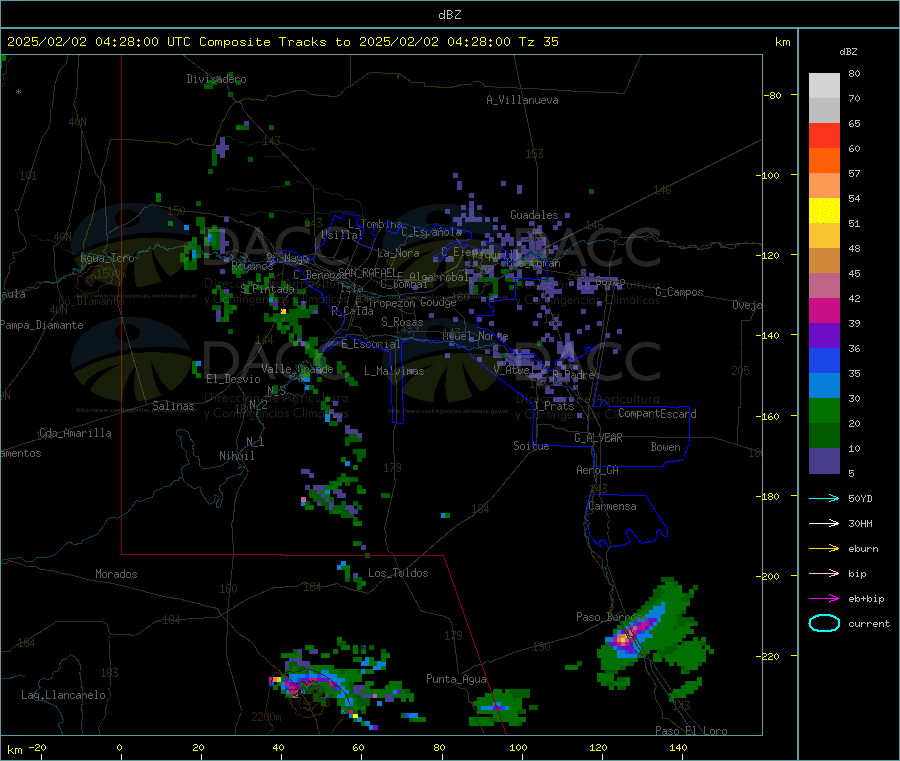This screenshot has width=900, height=761.
Task: Click the white 80 dBZ color swatch
Action: tap(824, 86)
